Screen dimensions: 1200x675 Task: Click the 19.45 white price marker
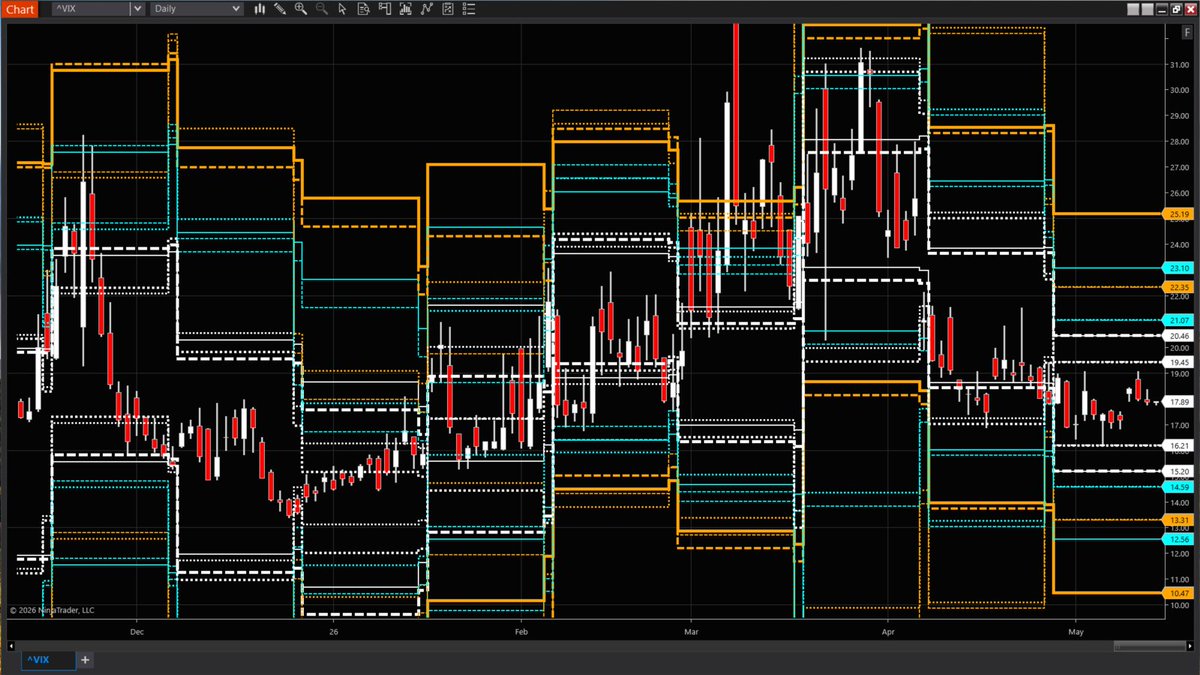1178,362
